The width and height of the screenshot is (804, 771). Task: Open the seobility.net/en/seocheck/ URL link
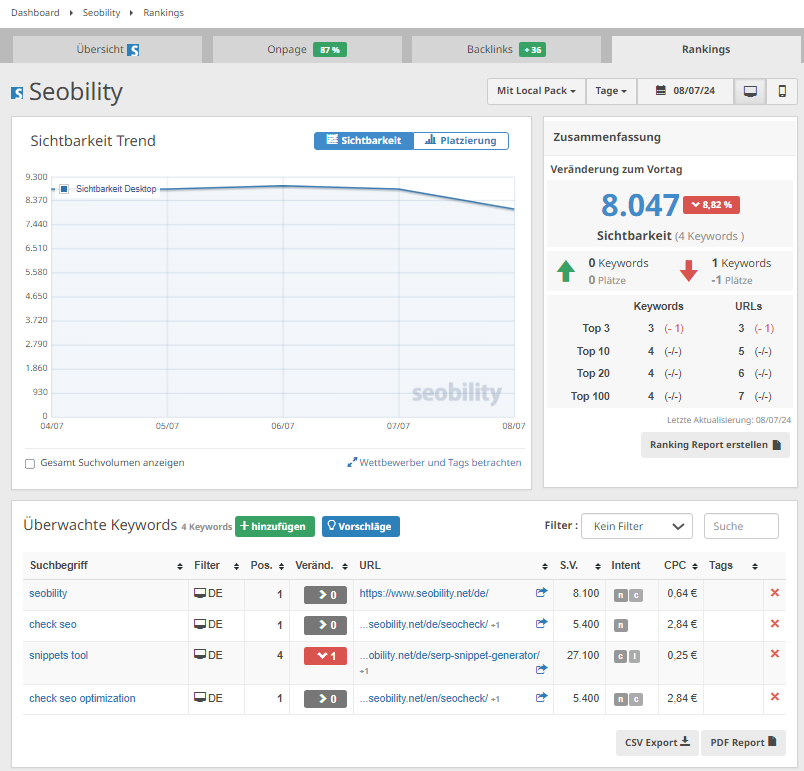click(x=424, y=698)
